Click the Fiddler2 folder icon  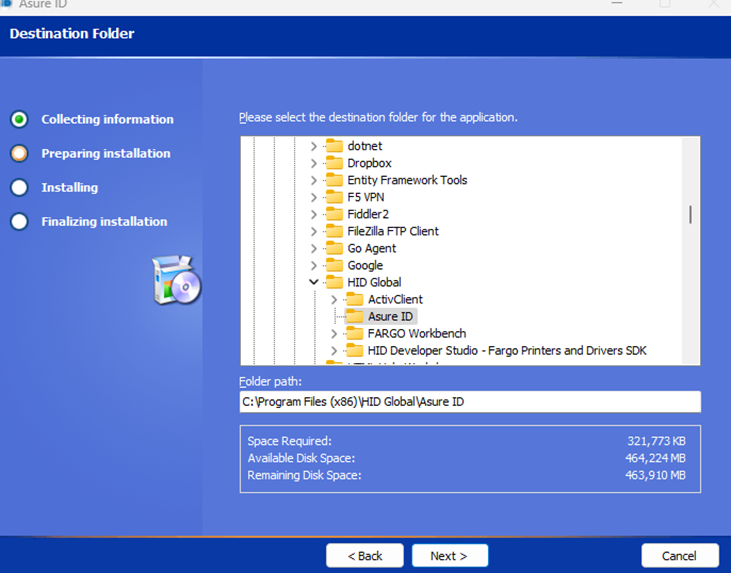(x=334, y=214)
